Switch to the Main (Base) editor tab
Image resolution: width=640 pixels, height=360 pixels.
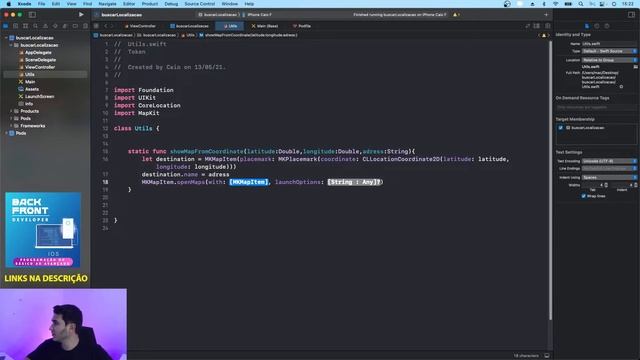[x=264, y=26]
